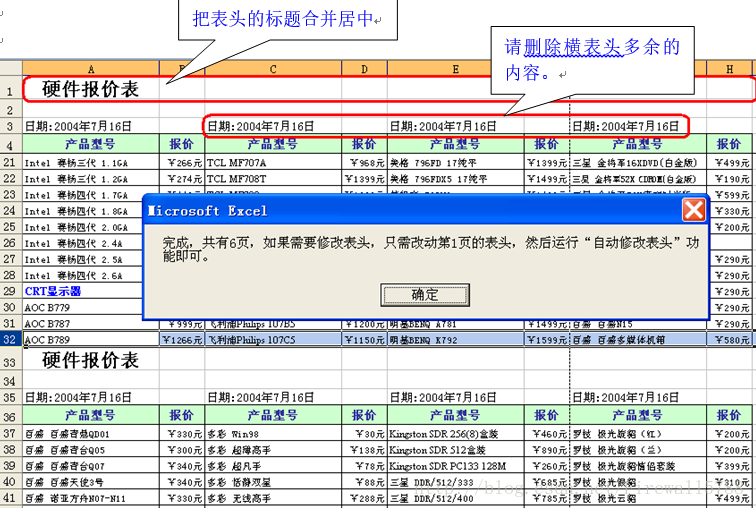This screenshot has height=508, width=756.
Task: Select column E header
Action: coord(455,68)
